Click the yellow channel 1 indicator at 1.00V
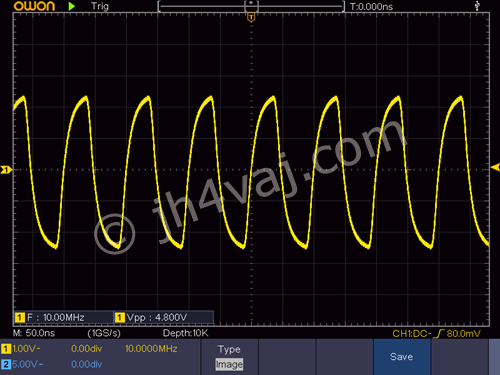The image size is (500, 375). (x=6, y=349)
